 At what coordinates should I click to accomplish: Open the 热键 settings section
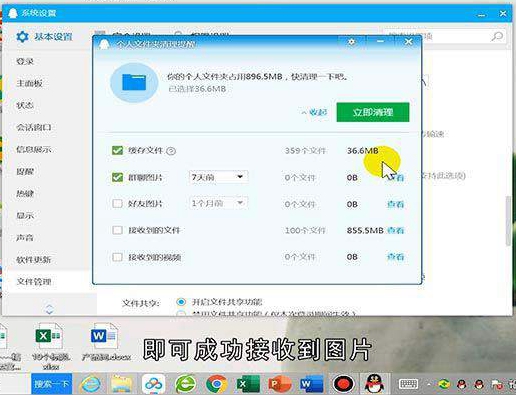click(x=25, y=193)
